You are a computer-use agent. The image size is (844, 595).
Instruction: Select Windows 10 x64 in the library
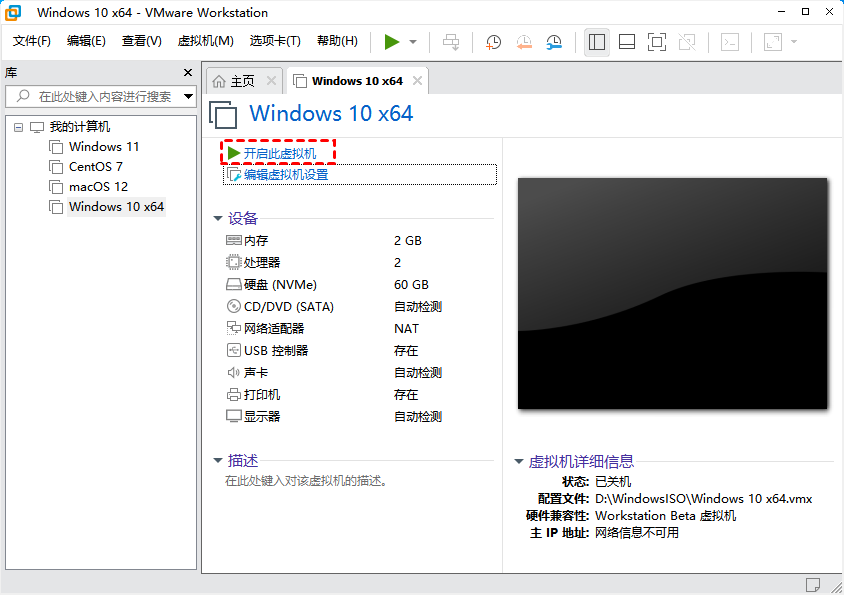pos(116,206)
